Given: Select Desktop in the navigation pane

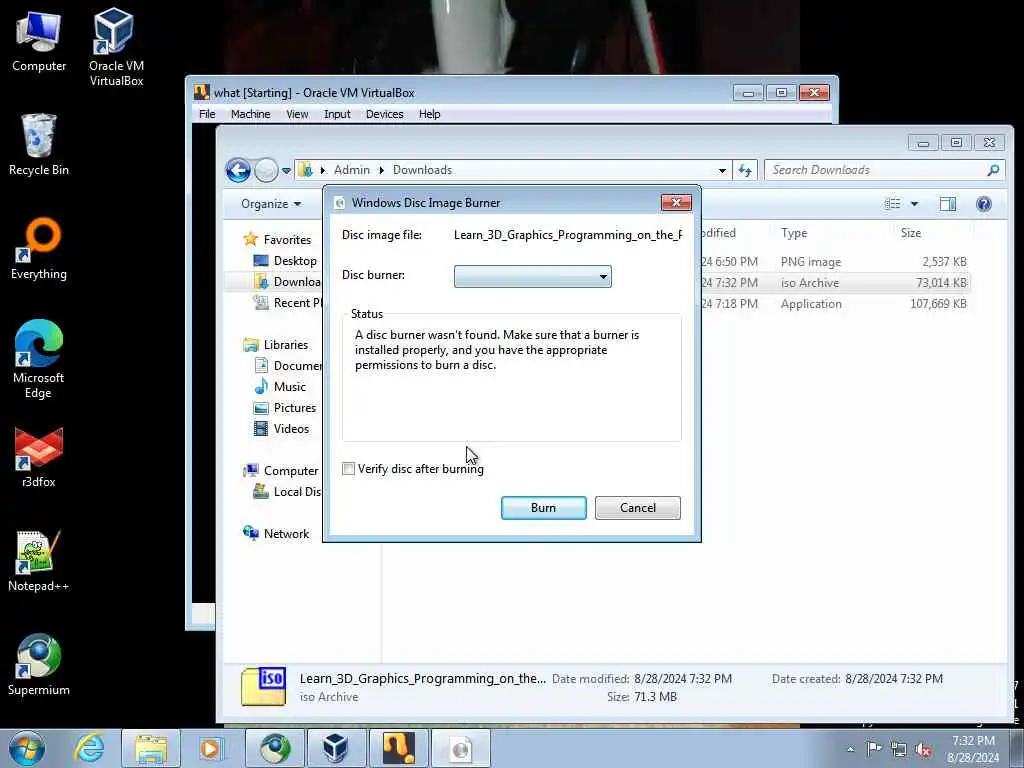Looking at the screenshot, I should click(285, 261).
